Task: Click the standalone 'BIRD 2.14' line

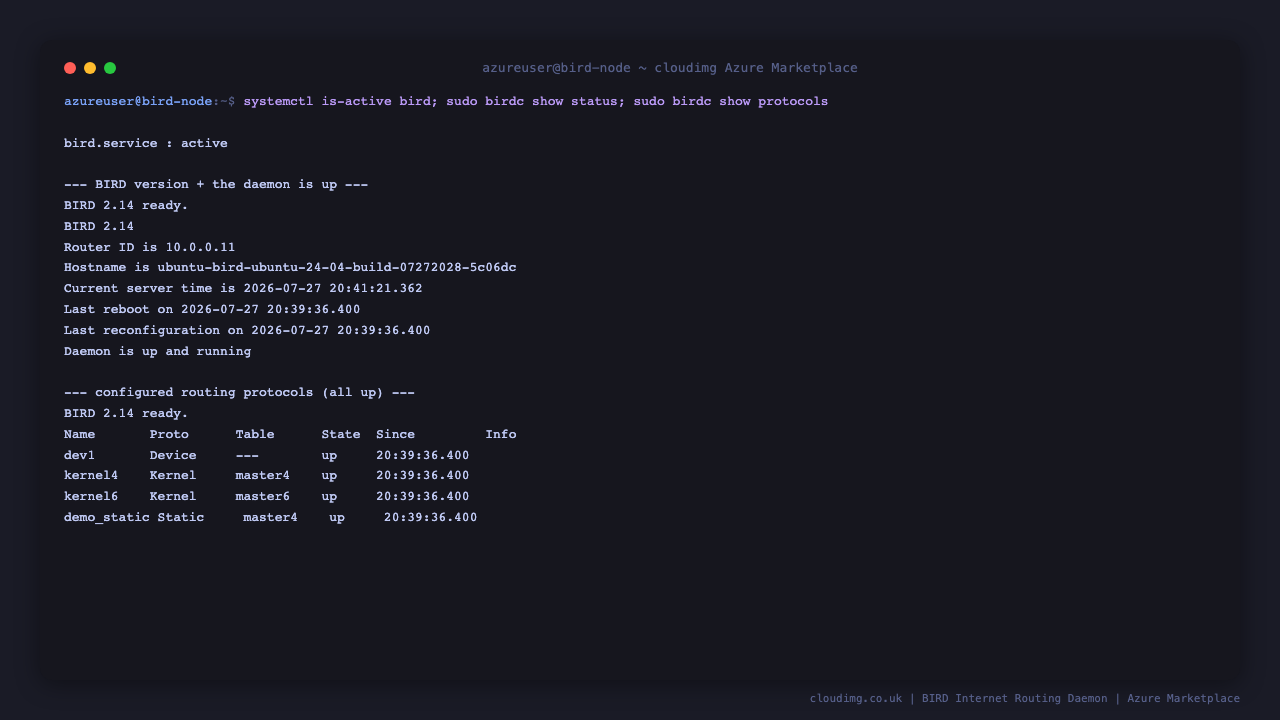Action: (x=99, y=227)
